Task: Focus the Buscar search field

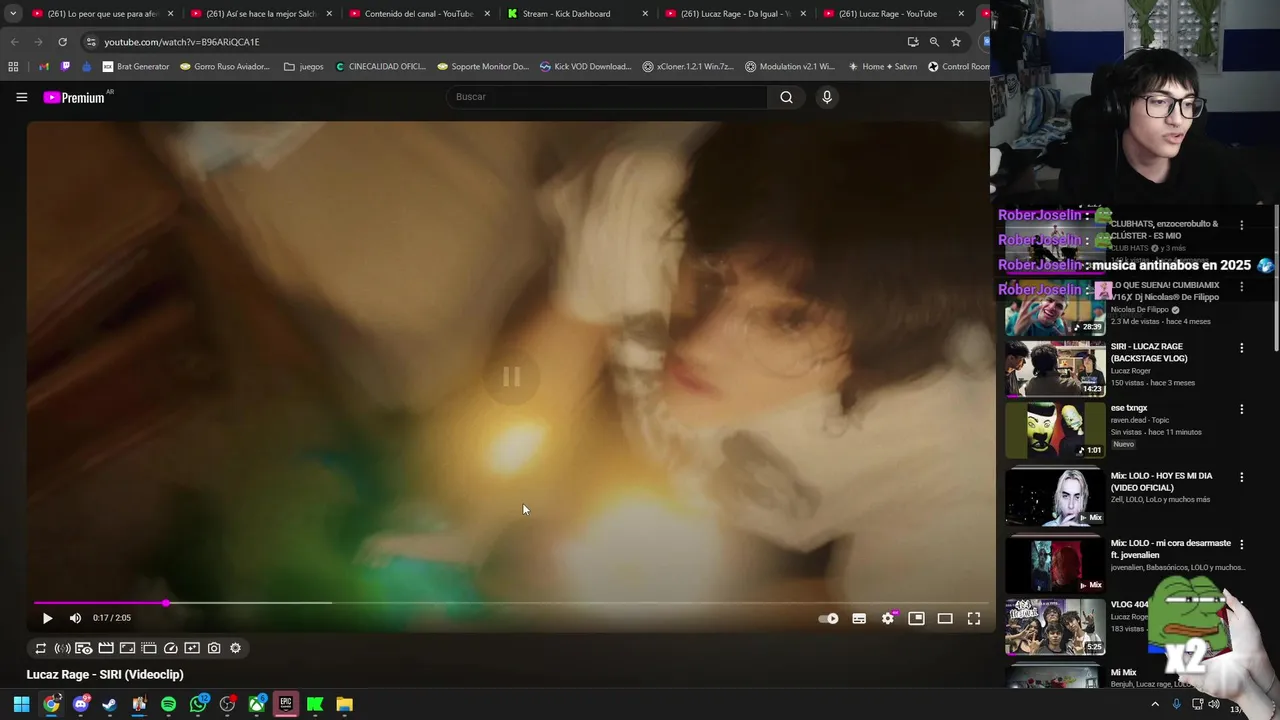Action: point(607,97)
